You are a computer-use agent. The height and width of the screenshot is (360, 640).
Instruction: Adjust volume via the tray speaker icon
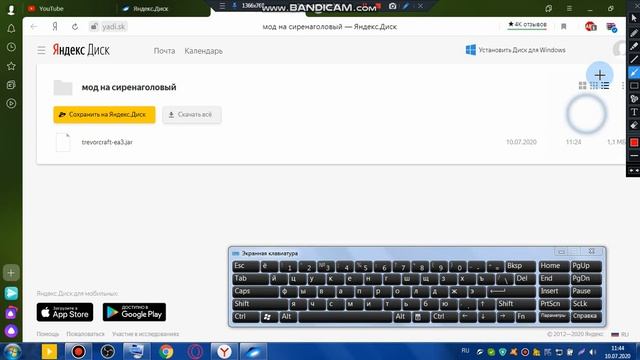pos(593,352)
